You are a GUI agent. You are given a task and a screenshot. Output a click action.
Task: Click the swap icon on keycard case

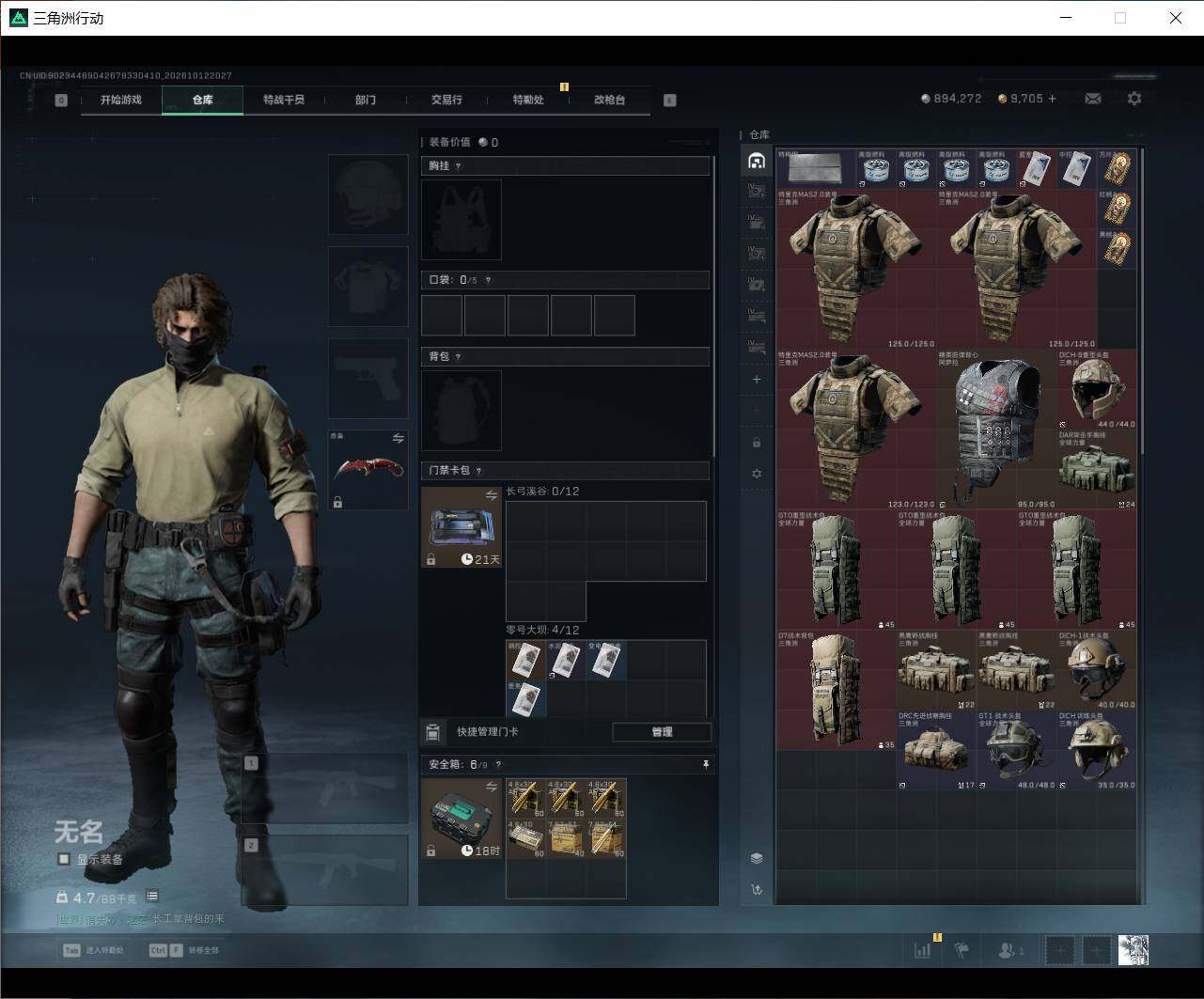click(491, 495)
